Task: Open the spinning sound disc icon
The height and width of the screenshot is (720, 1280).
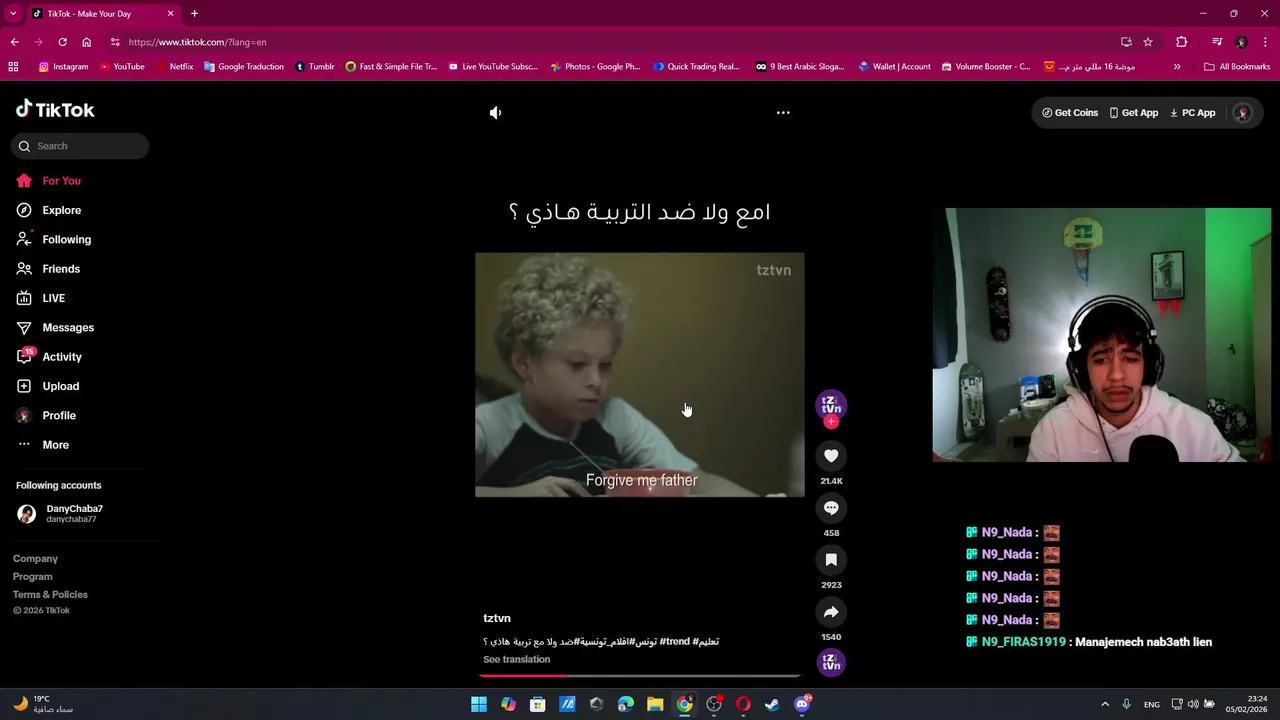Action: pyautogui.click(x=831, y=662)
